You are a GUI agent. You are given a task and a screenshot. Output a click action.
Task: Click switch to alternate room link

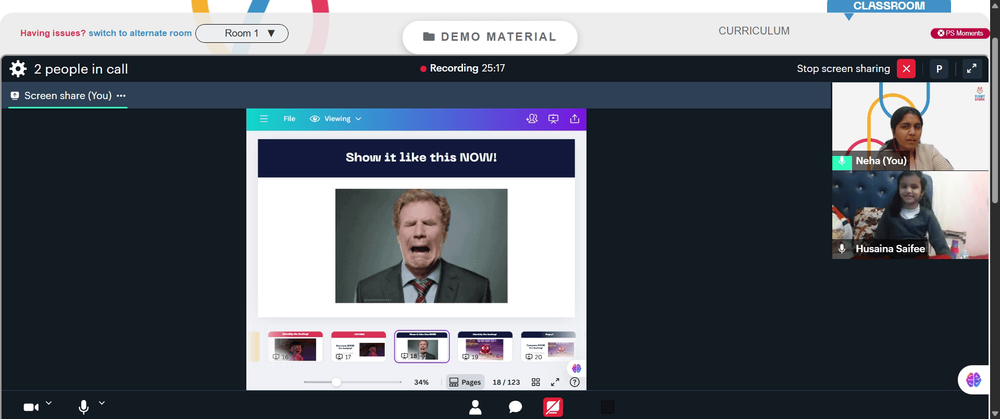point(140,33)
